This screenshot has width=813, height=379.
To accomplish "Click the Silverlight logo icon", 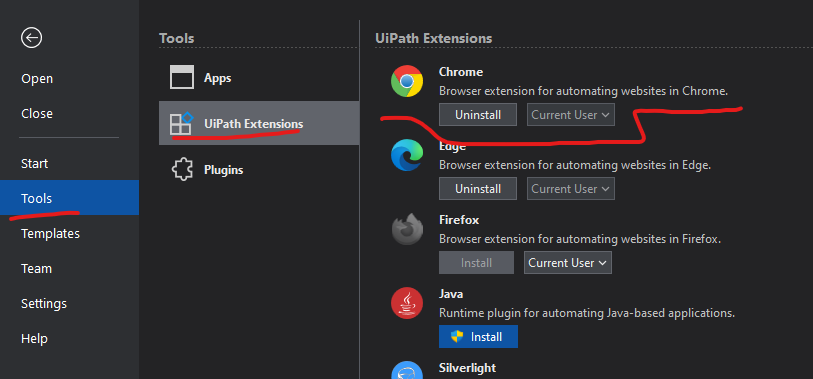I will (407, 371).
